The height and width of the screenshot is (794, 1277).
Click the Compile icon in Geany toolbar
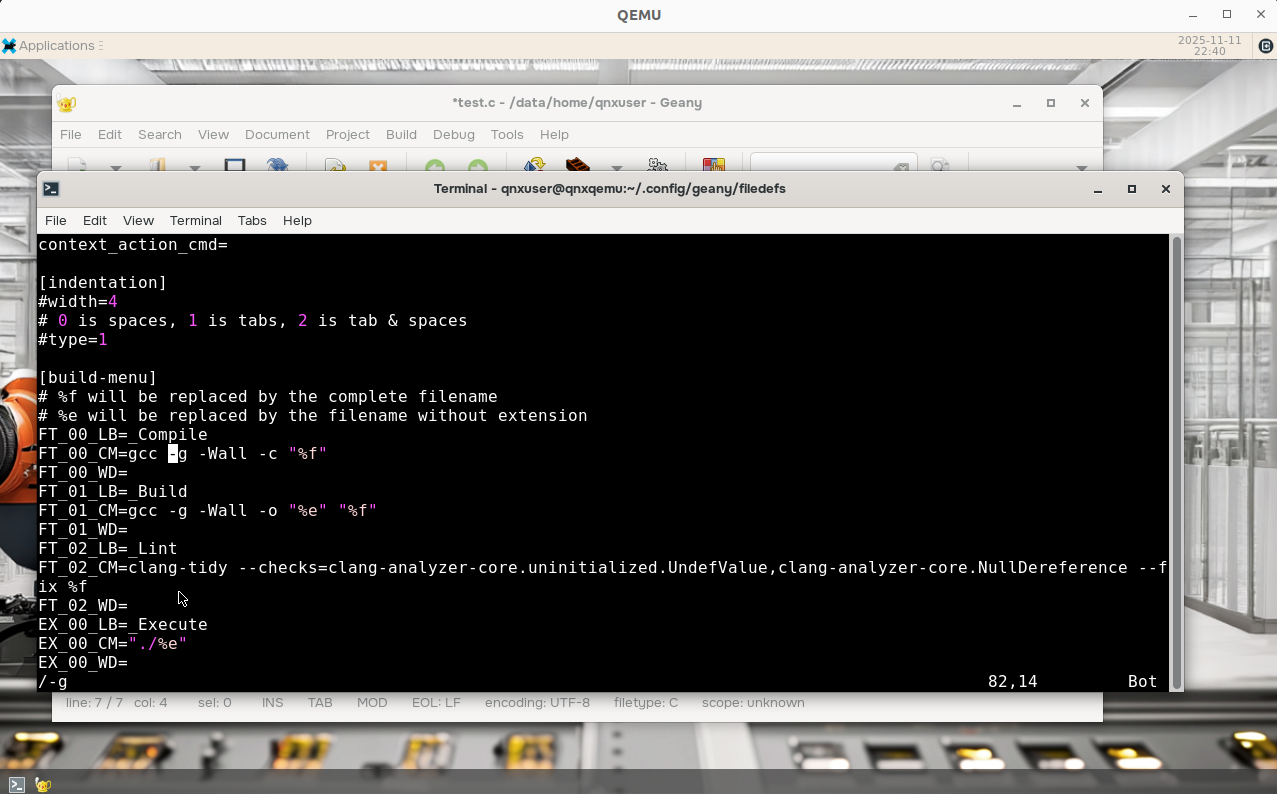coord(534,166)
